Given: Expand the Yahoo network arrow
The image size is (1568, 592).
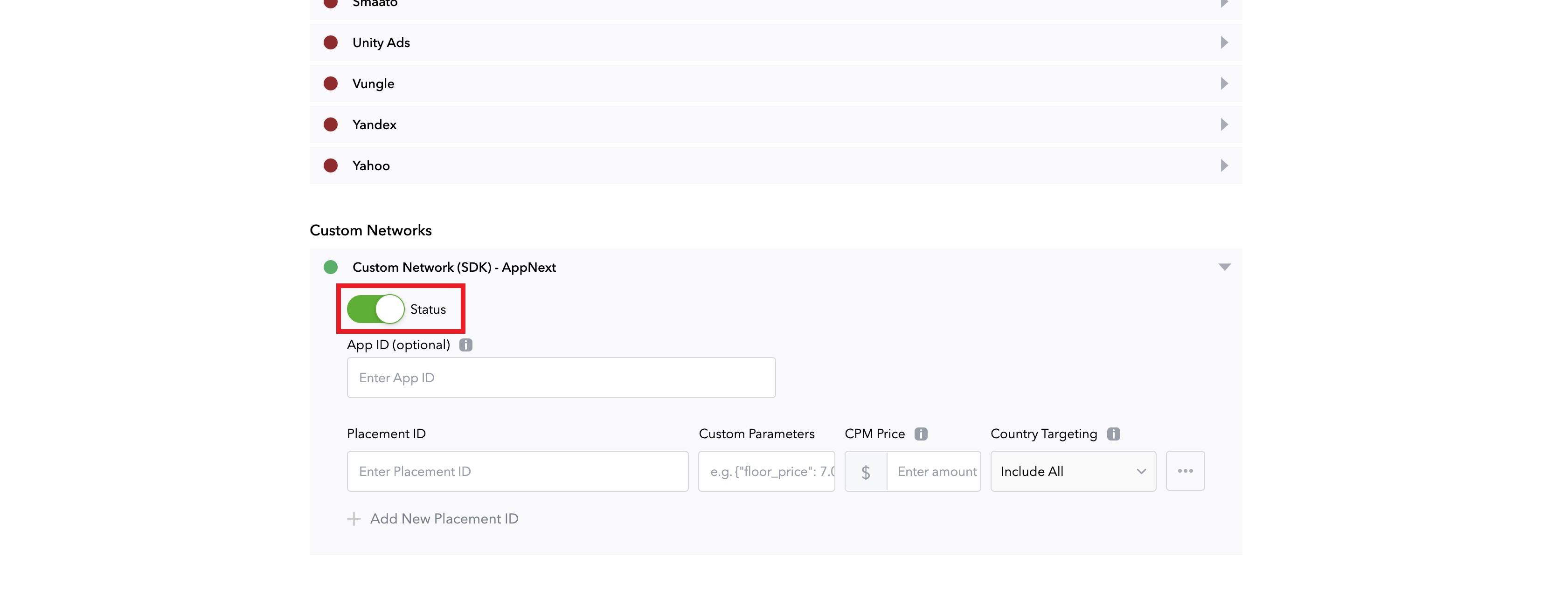Looking at the screenshot, I should click(1224, 165).
